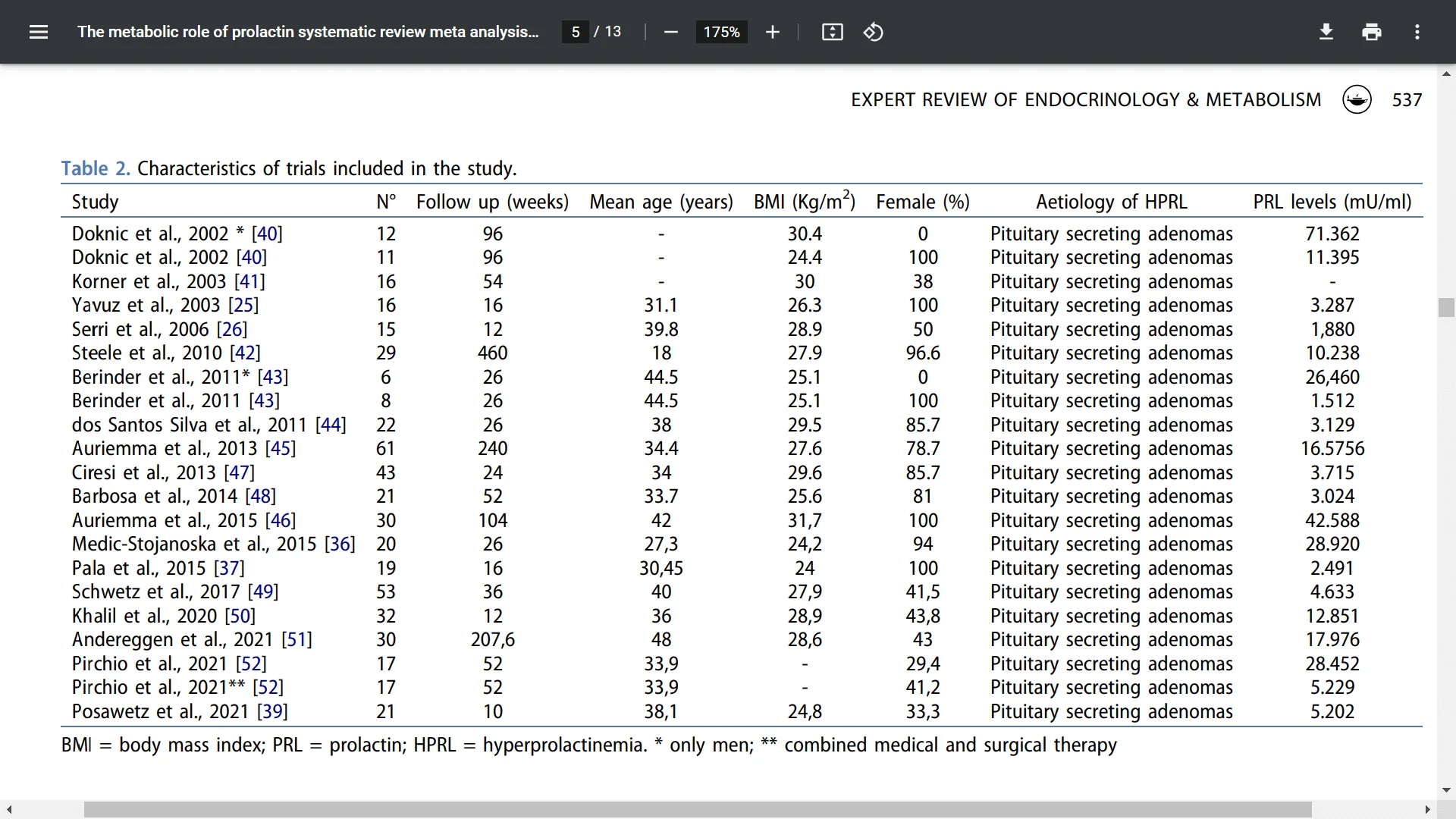Open citation [47] for Ciresi 2013
This screenshot has width=1456, height=819.
coord(239,472)
